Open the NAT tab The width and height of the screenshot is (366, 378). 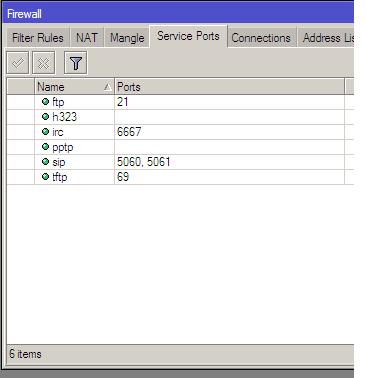click(87, 38)
